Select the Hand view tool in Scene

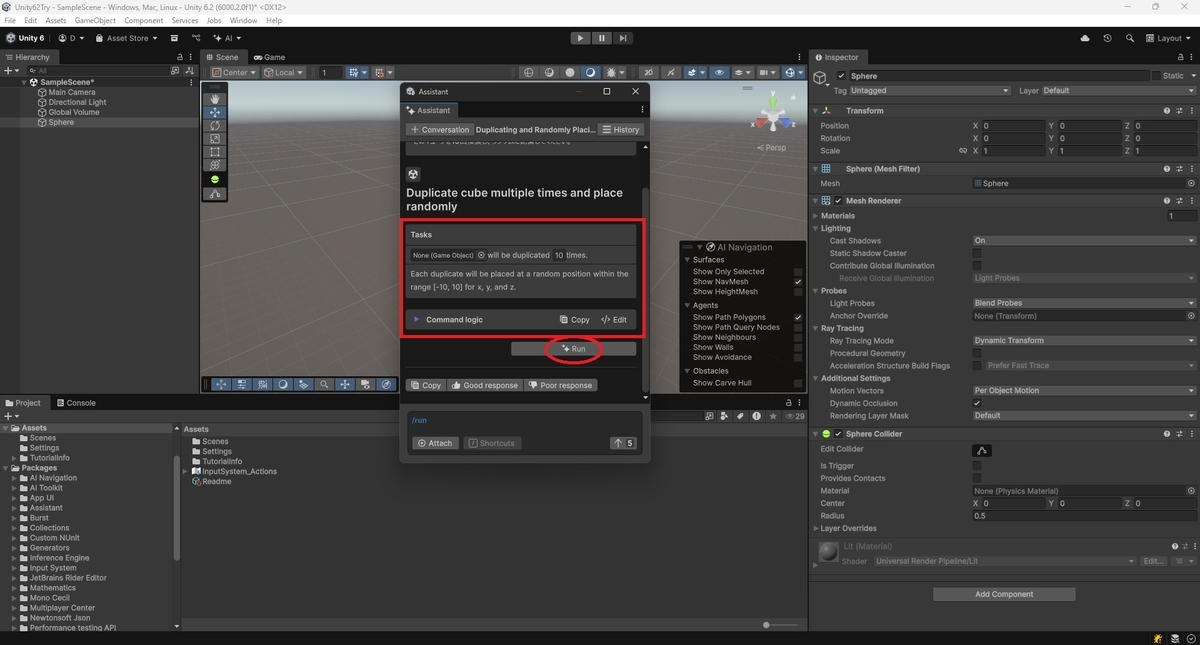[215, 99]
